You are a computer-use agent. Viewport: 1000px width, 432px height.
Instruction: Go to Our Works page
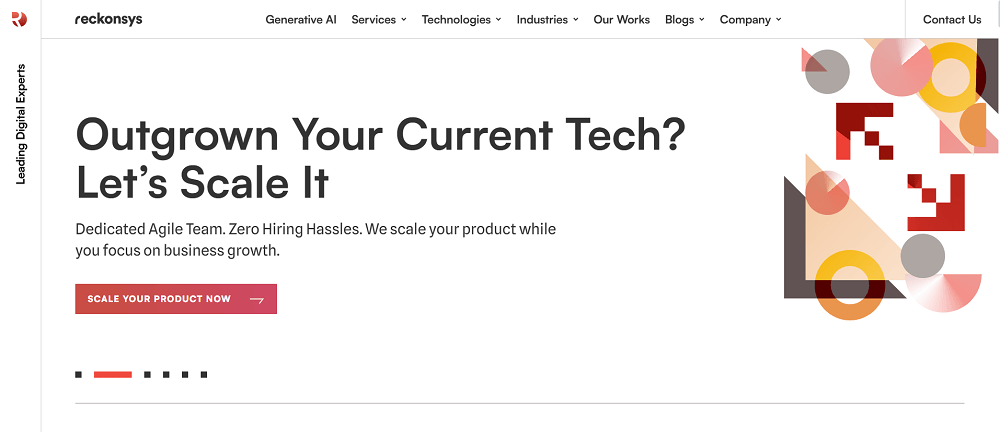[x=621, y=19]
